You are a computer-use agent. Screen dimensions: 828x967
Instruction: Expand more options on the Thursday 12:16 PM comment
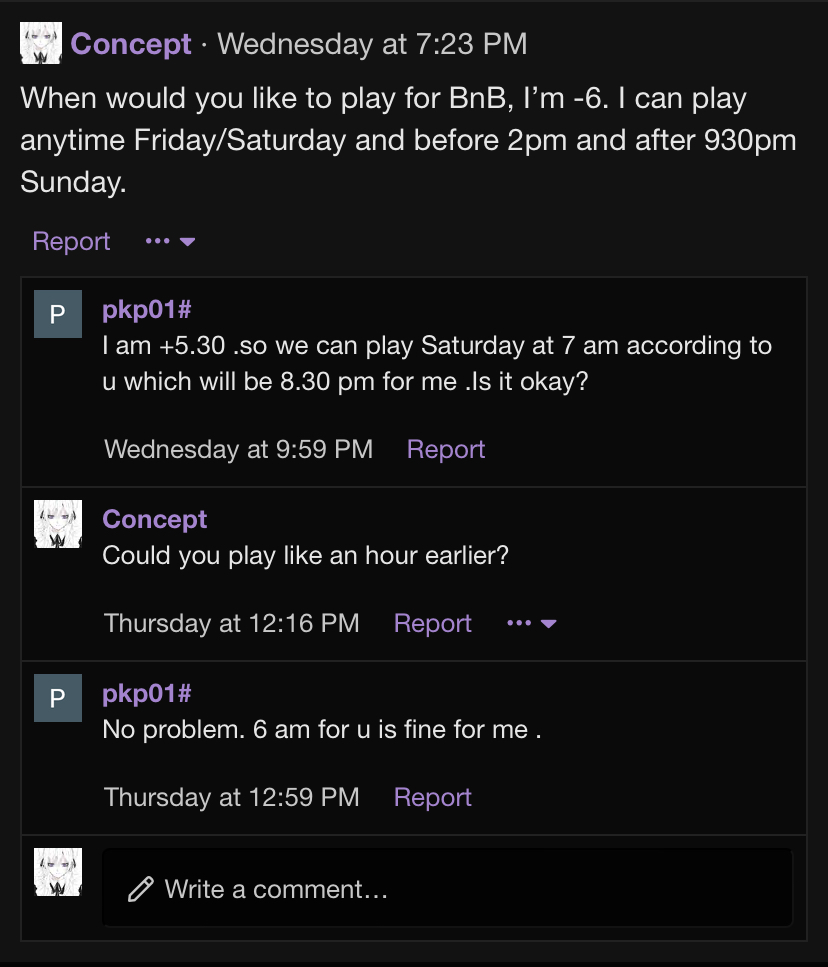[x=532, y=623]
